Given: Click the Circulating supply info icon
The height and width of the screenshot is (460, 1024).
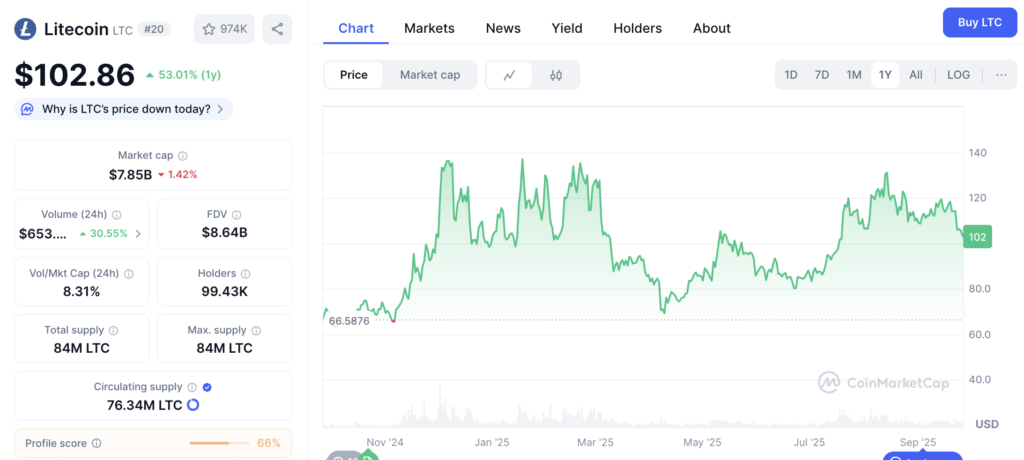Looking at the screenshot, I should point(192,387).
